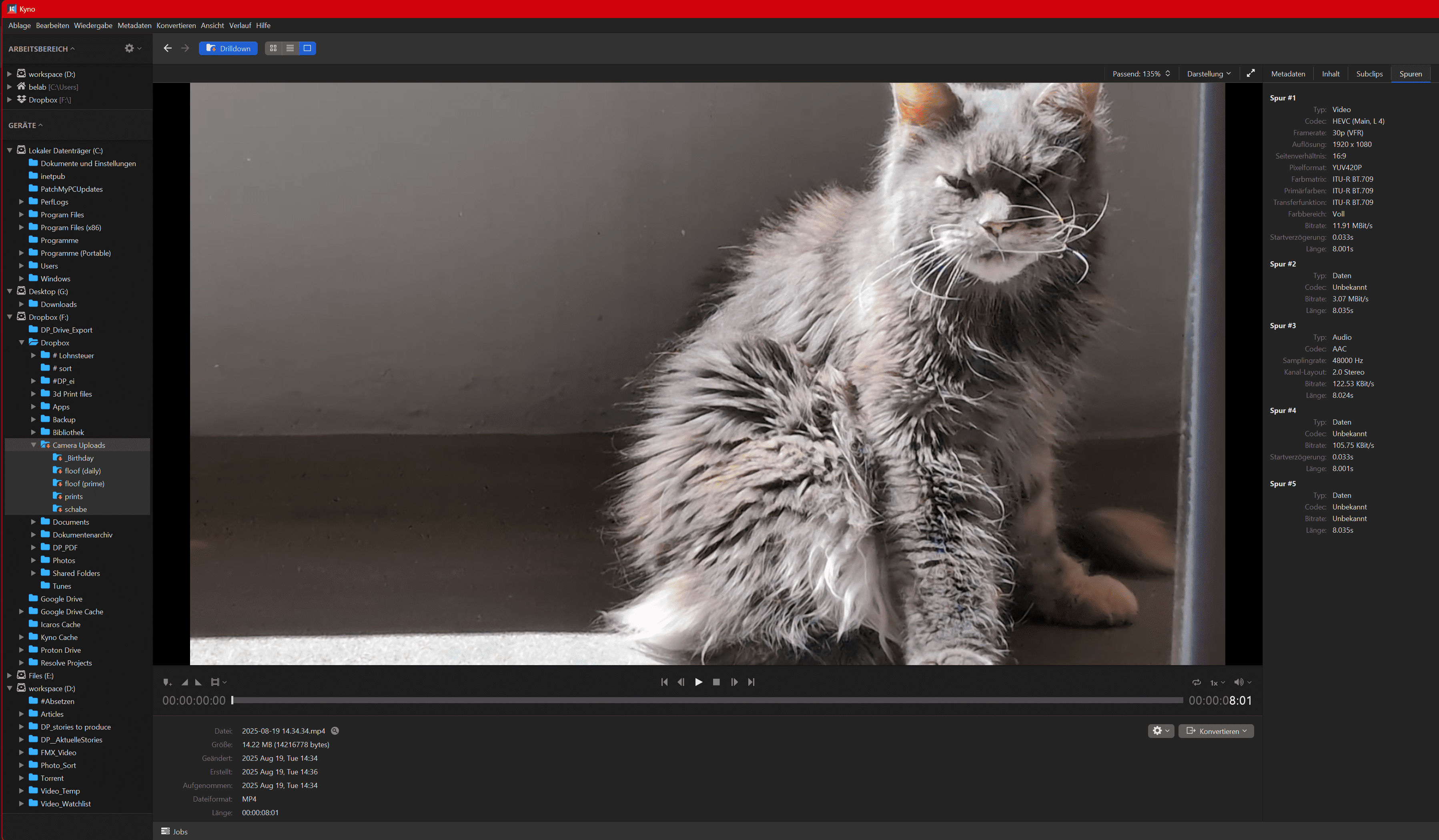
Task: Open the Darstellung dropdown
Action: [1208, 74]
